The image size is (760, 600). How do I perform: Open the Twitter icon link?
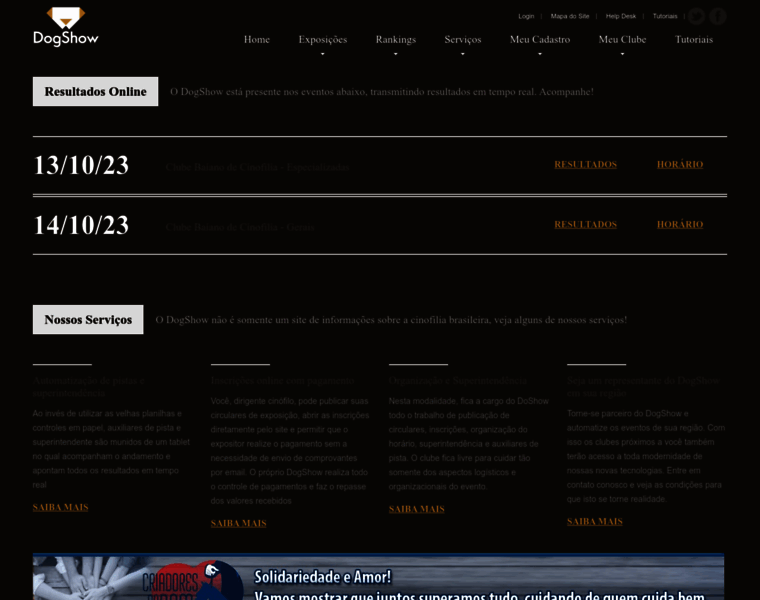coord(697,16)
